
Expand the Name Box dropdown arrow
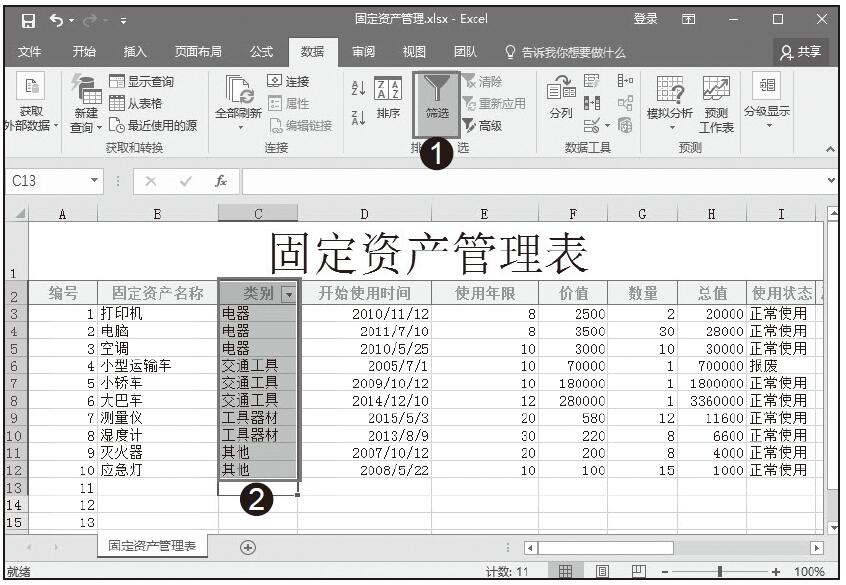95,181
